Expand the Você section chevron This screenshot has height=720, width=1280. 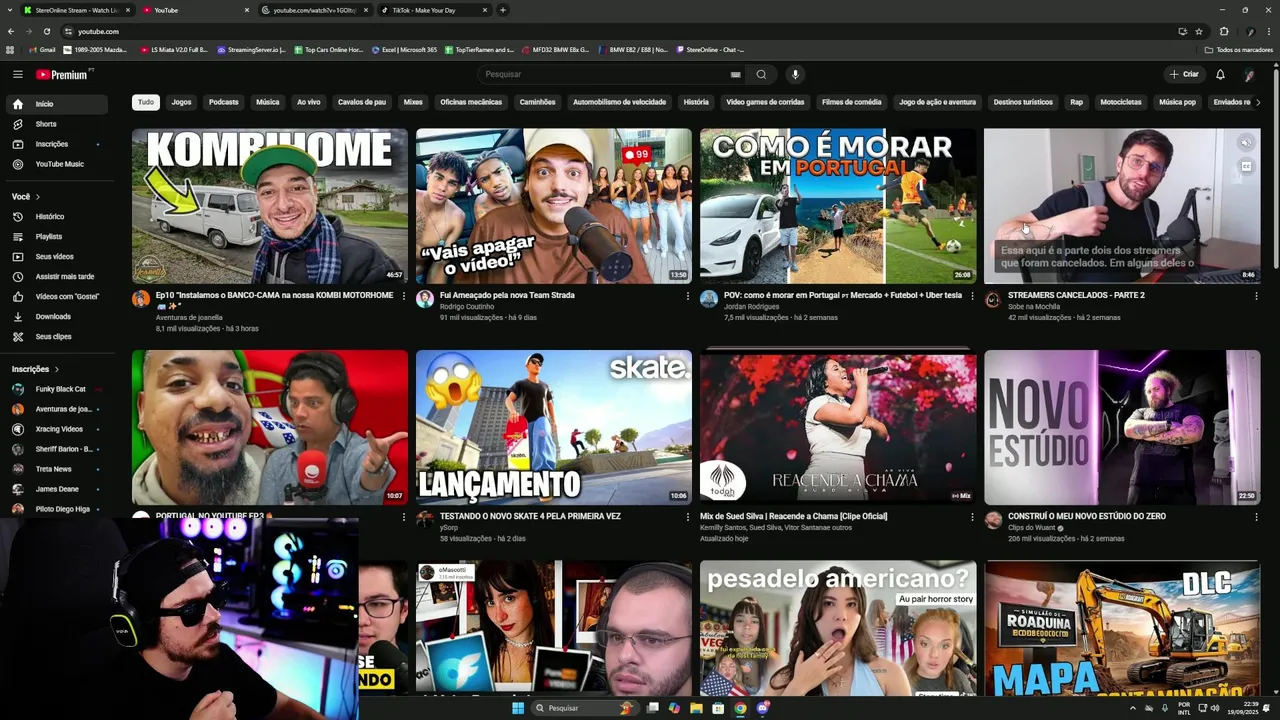click(38, 197)
